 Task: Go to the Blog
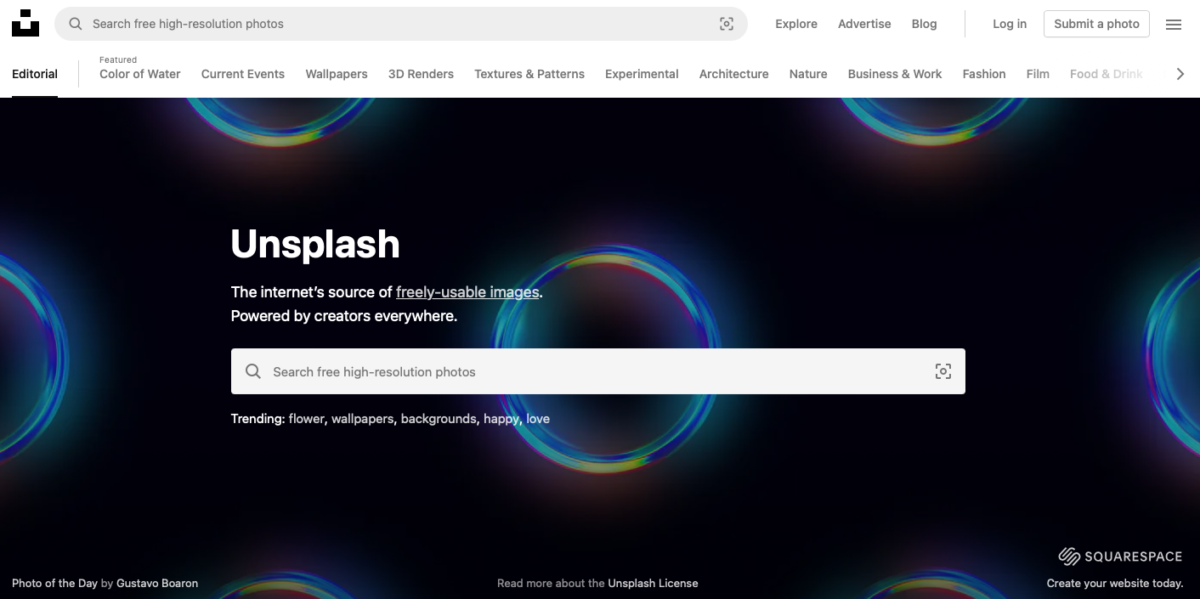point(924,24)
